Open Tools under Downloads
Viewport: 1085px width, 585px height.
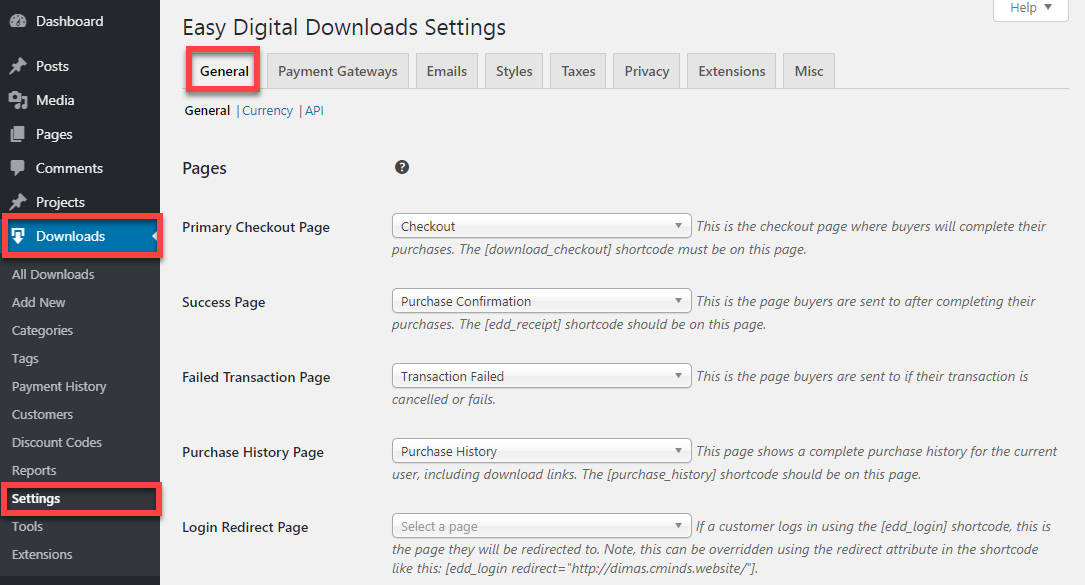click(27, 527)
